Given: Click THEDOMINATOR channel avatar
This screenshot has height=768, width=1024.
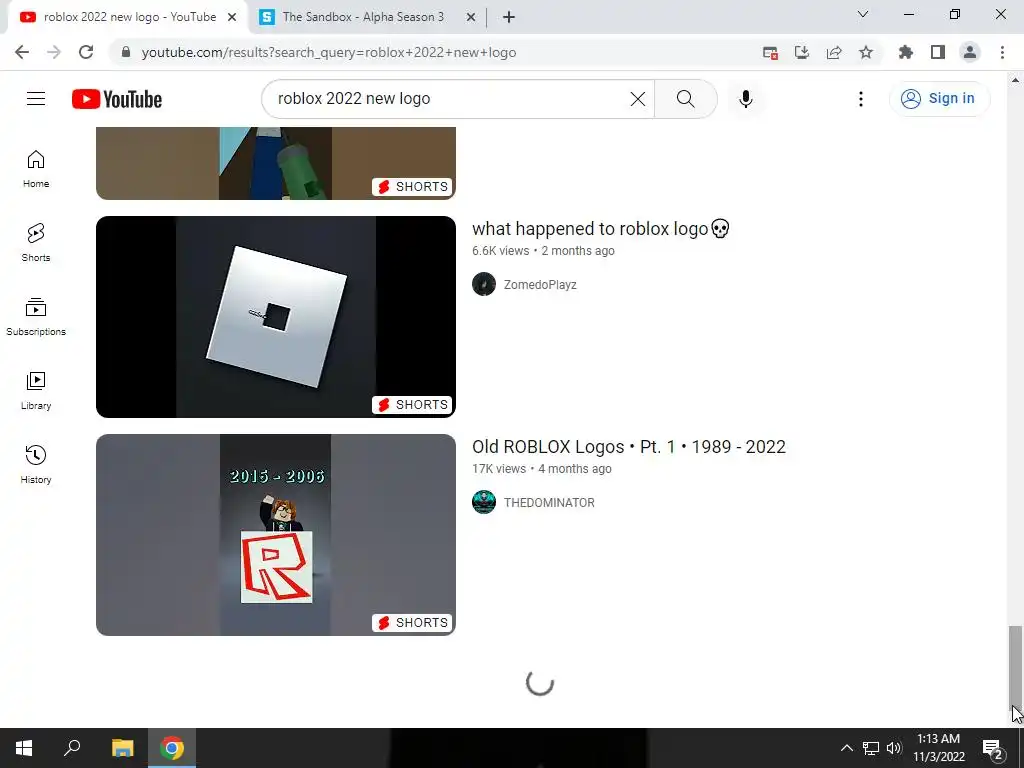Looking at the screenshot, I should click(x=484, y=502).
